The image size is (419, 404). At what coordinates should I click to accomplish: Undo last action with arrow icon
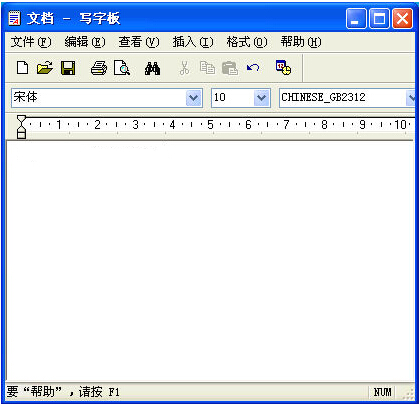point(253,68)
